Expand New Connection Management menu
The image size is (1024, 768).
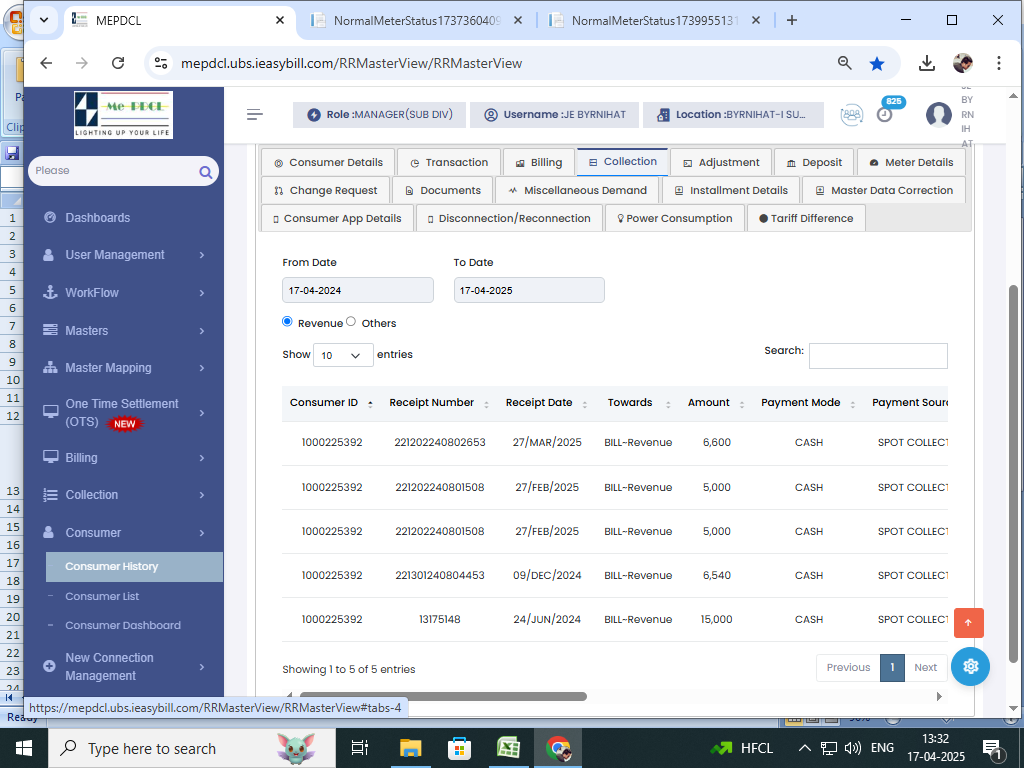(x=123, y=667)
